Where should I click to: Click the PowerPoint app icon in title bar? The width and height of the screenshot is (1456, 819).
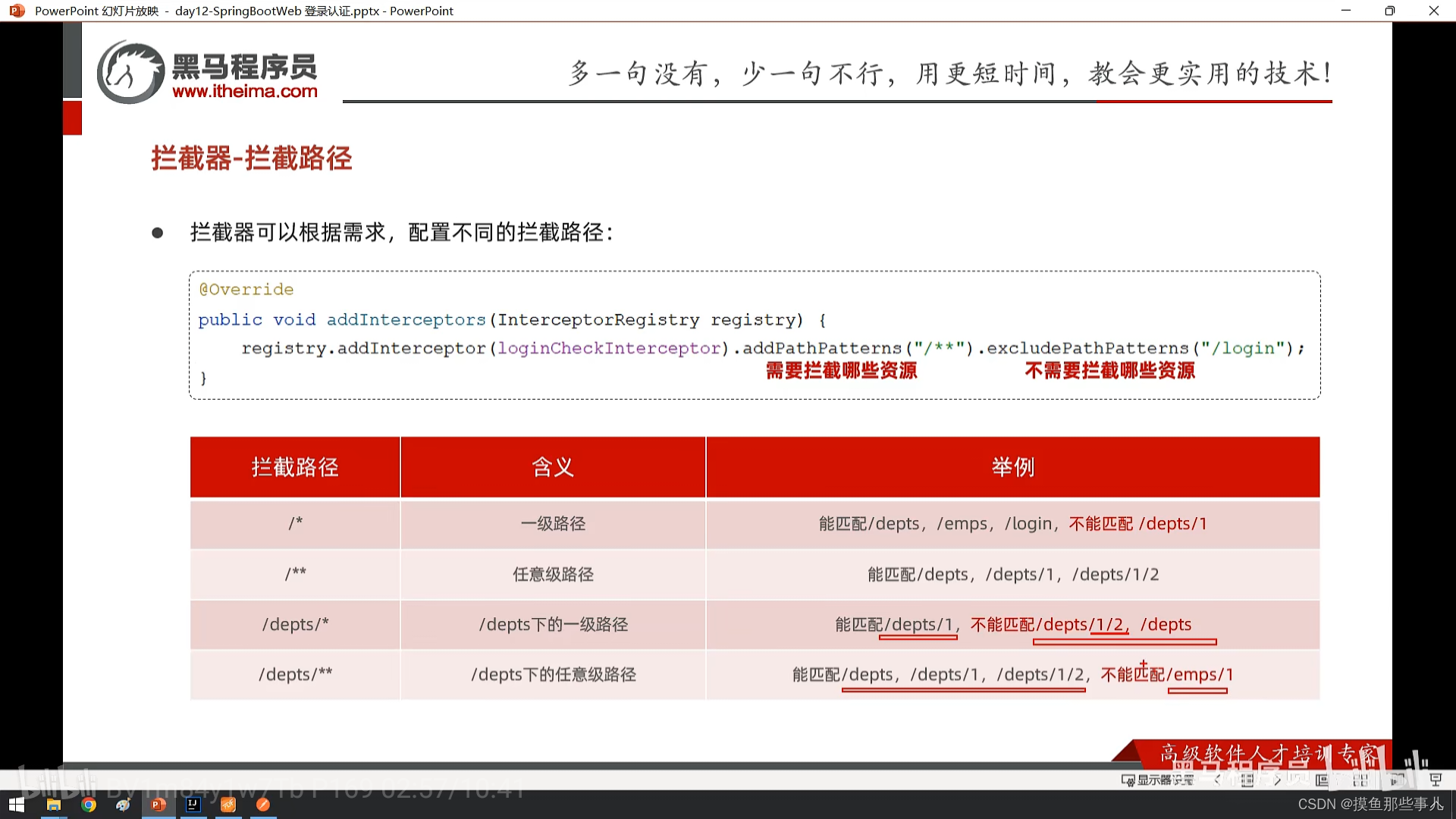click(17, 11)
